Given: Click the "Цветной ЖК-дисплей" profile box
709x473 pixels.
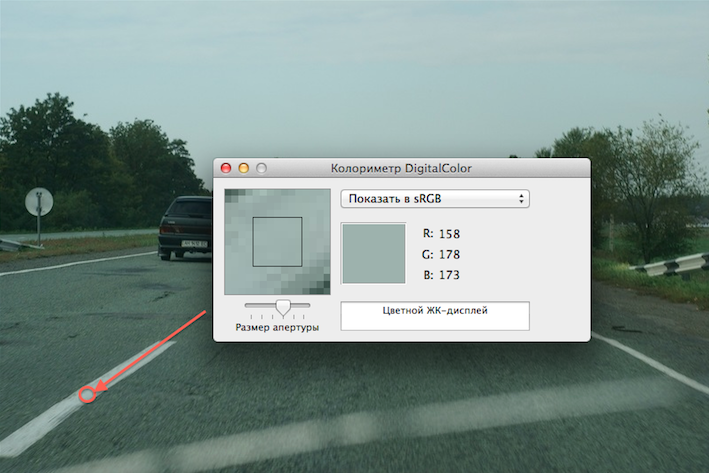Looking at the screenshot, I should coord(435,316).
